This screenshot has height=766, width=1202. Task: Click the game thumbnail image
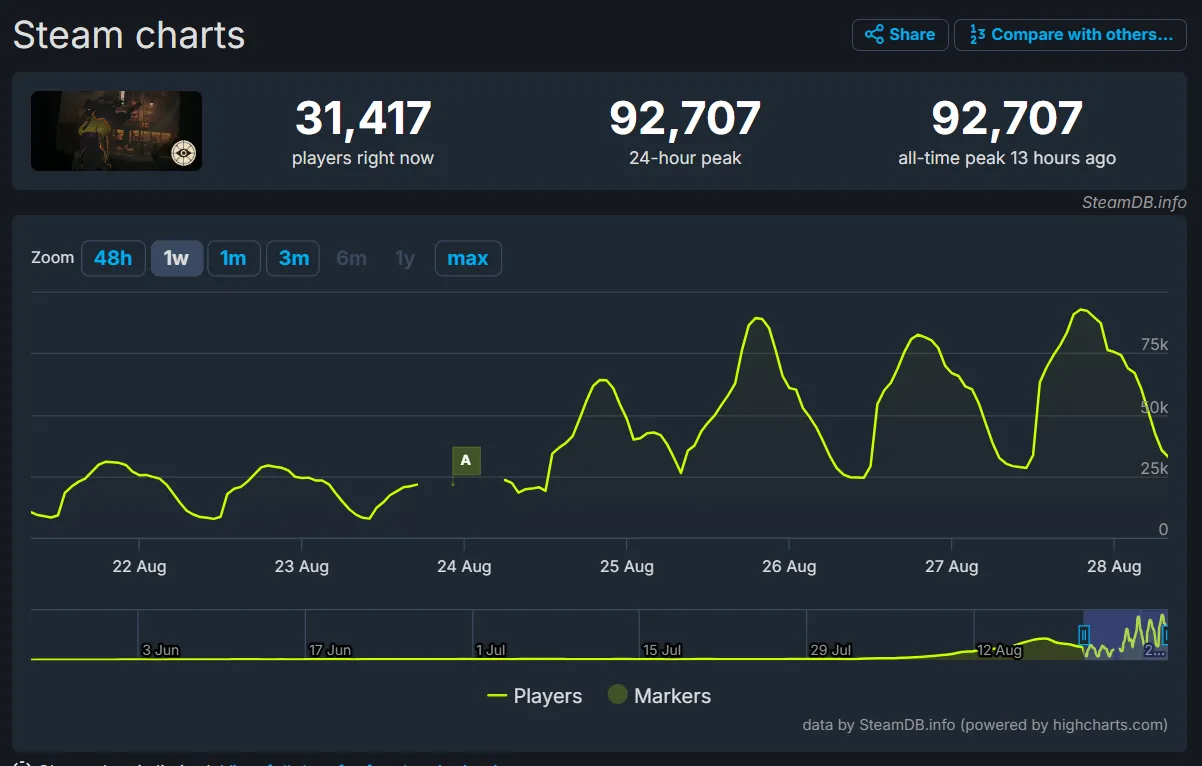tap(116, 131)
